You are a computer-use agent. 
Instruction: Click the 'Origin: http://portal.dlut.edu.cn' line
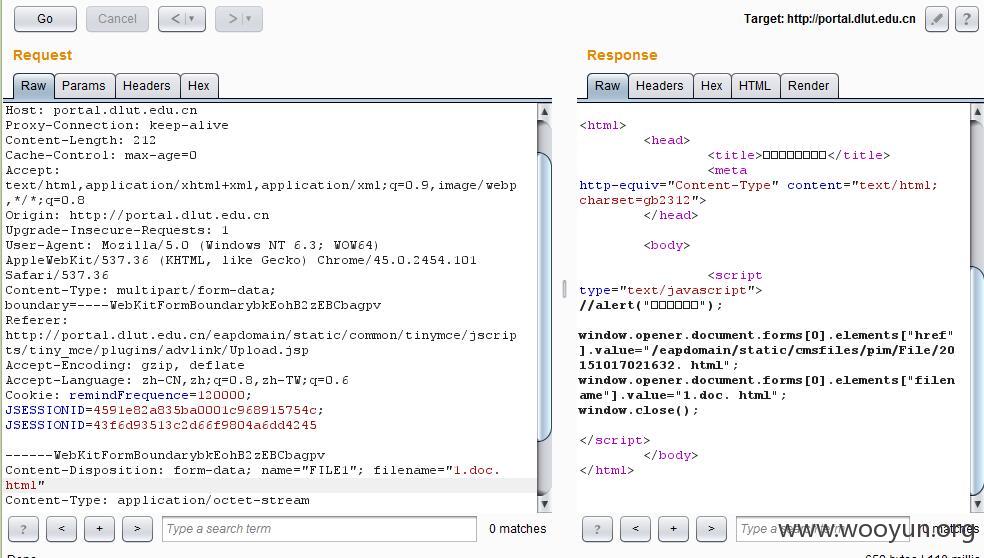coord(137,215)
